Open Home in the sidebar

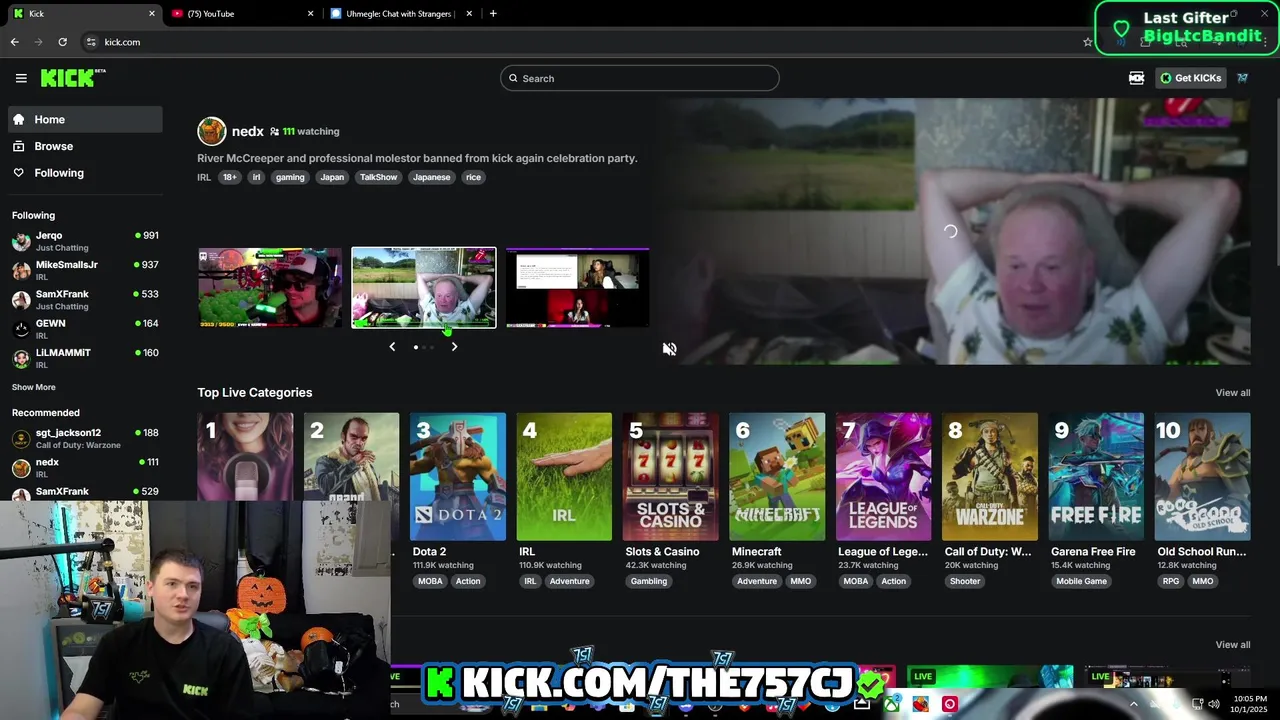pos(85,119)
